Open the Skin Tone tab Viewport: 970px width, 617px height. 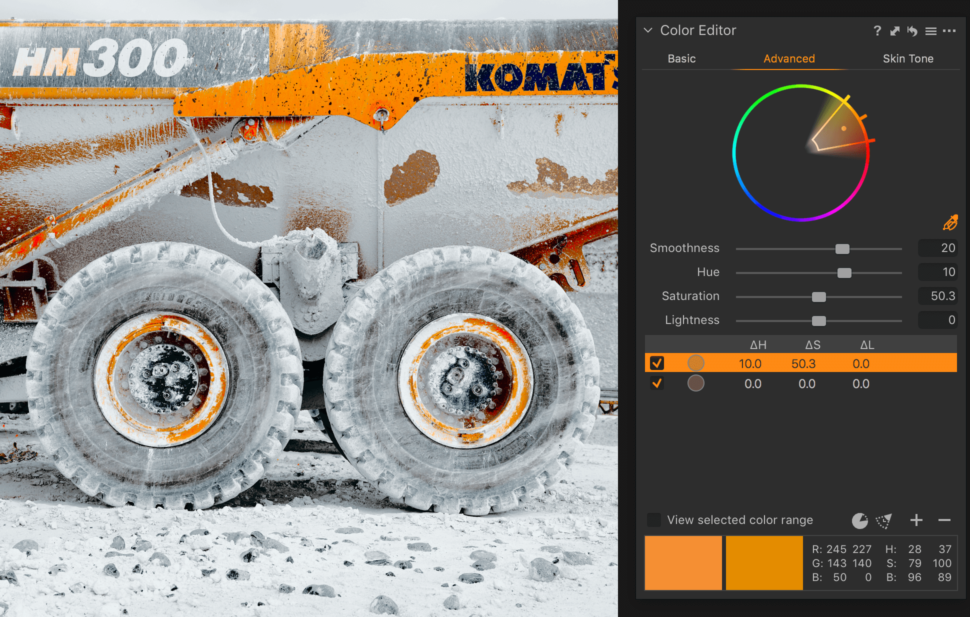pos(907,58)
